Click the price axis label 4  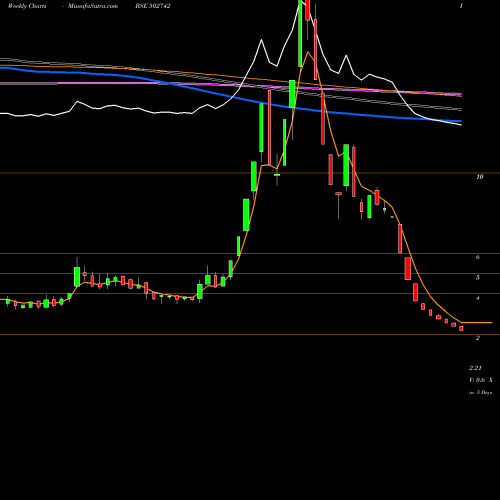pos(478,298)
